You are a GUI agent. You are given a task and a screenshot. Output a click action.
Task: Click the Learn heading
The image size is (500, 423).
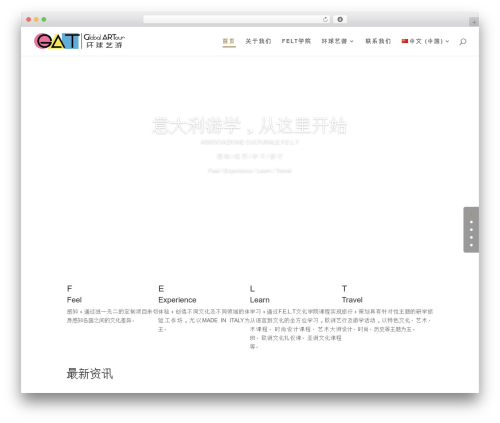259,300
